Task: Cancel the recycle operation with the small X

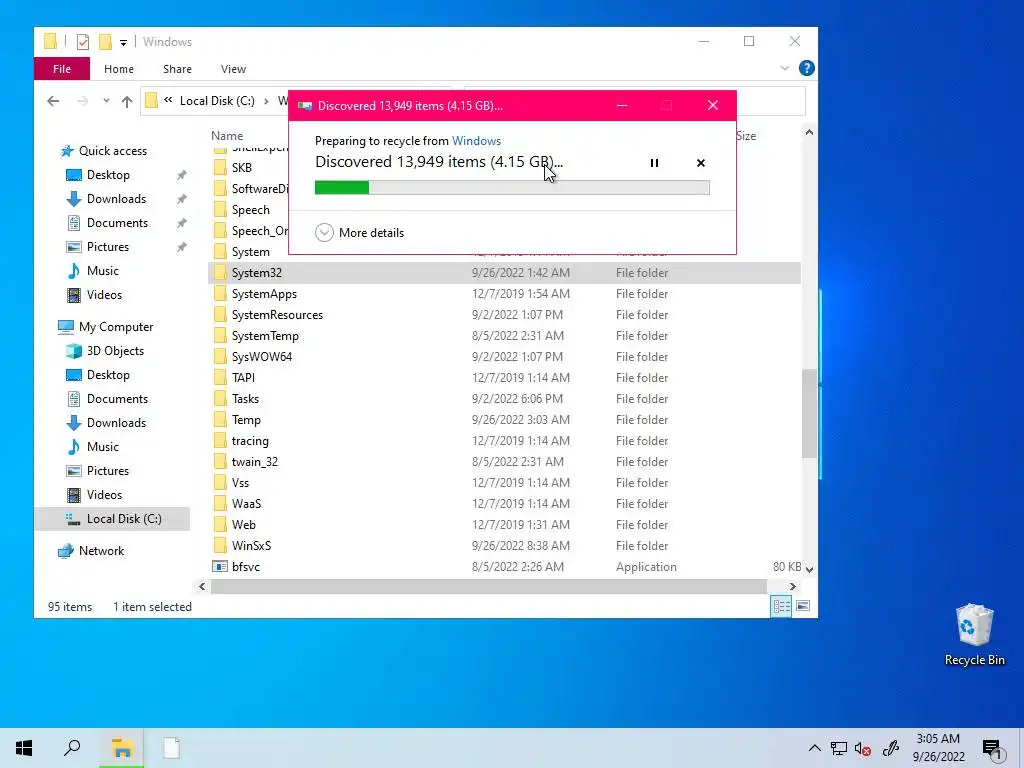Action: (701, 163)
